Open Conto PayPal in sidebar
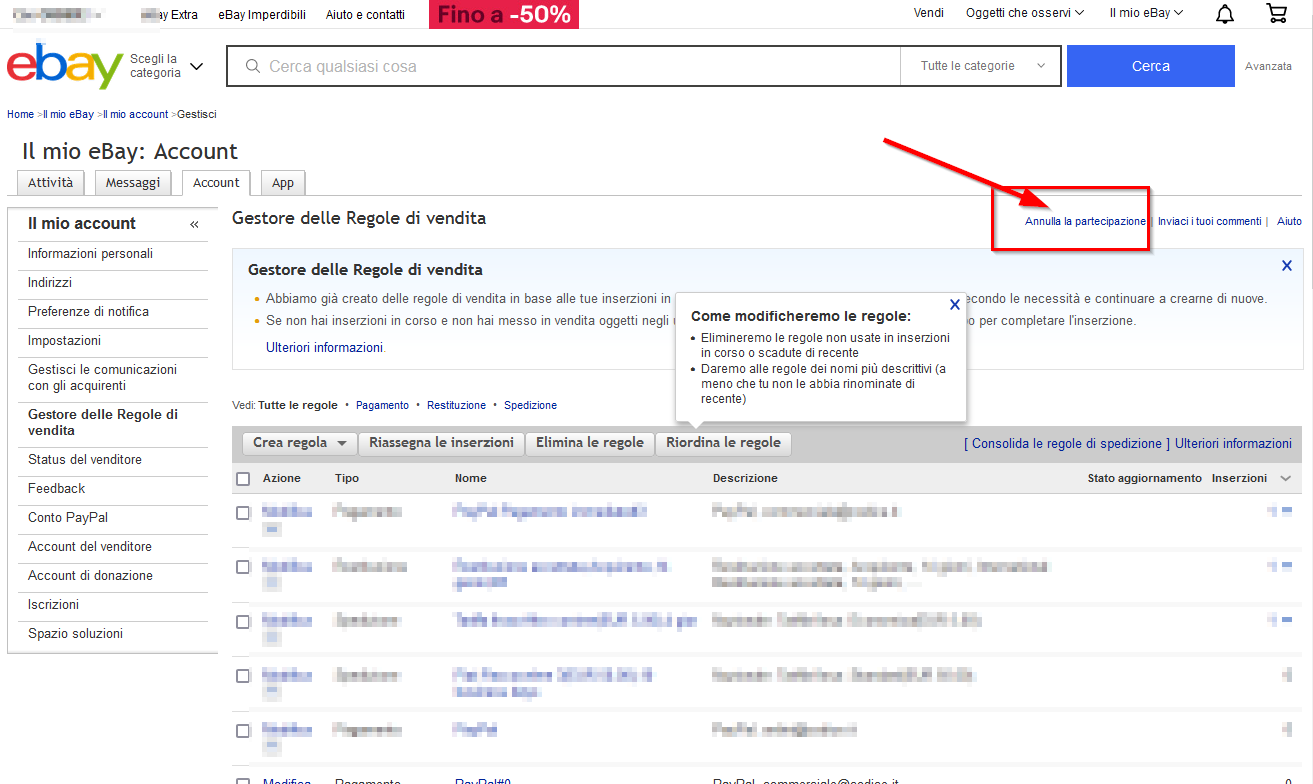 pos(68,518)
